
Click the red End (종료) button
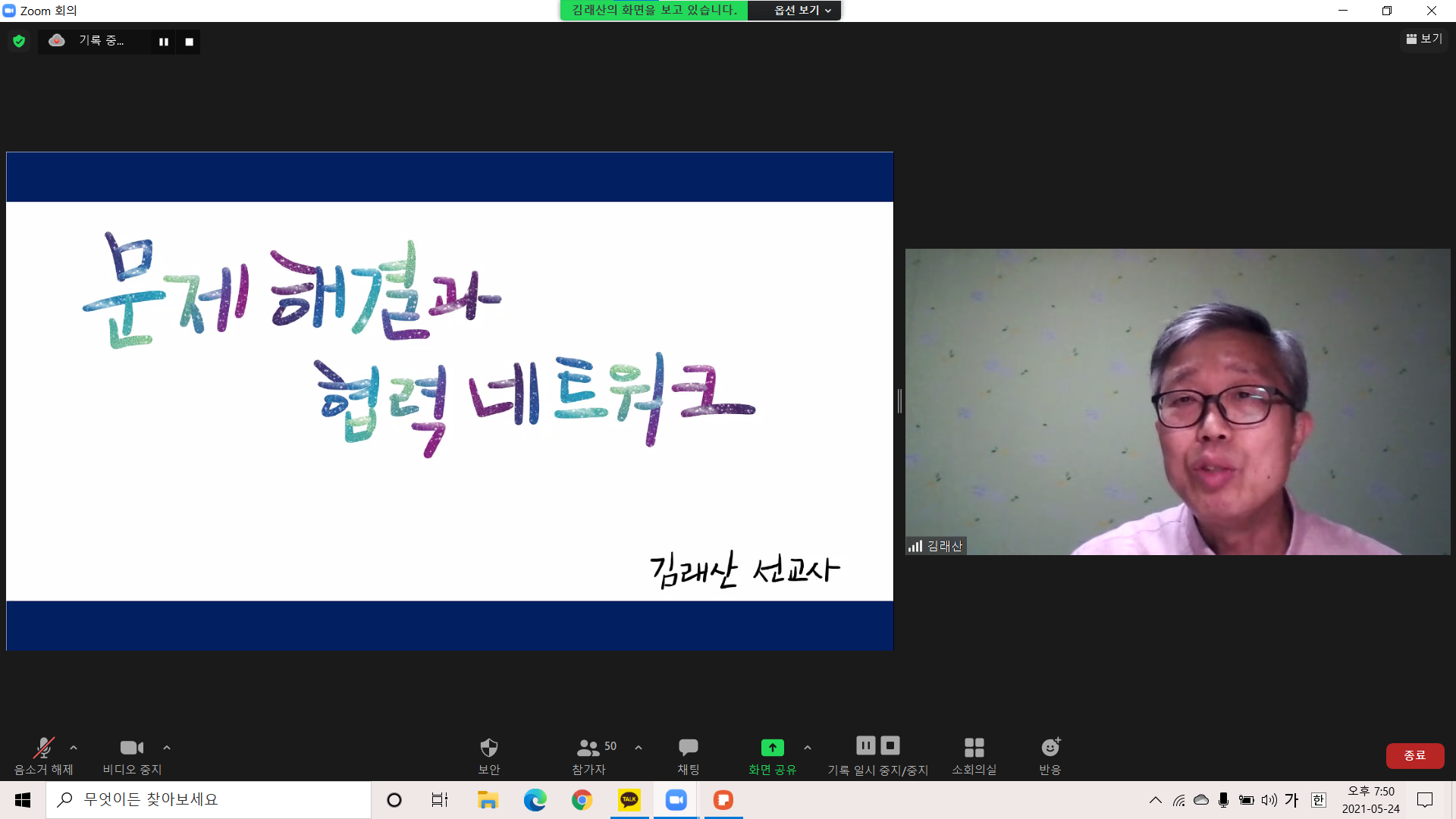[x=1414, y=755]
